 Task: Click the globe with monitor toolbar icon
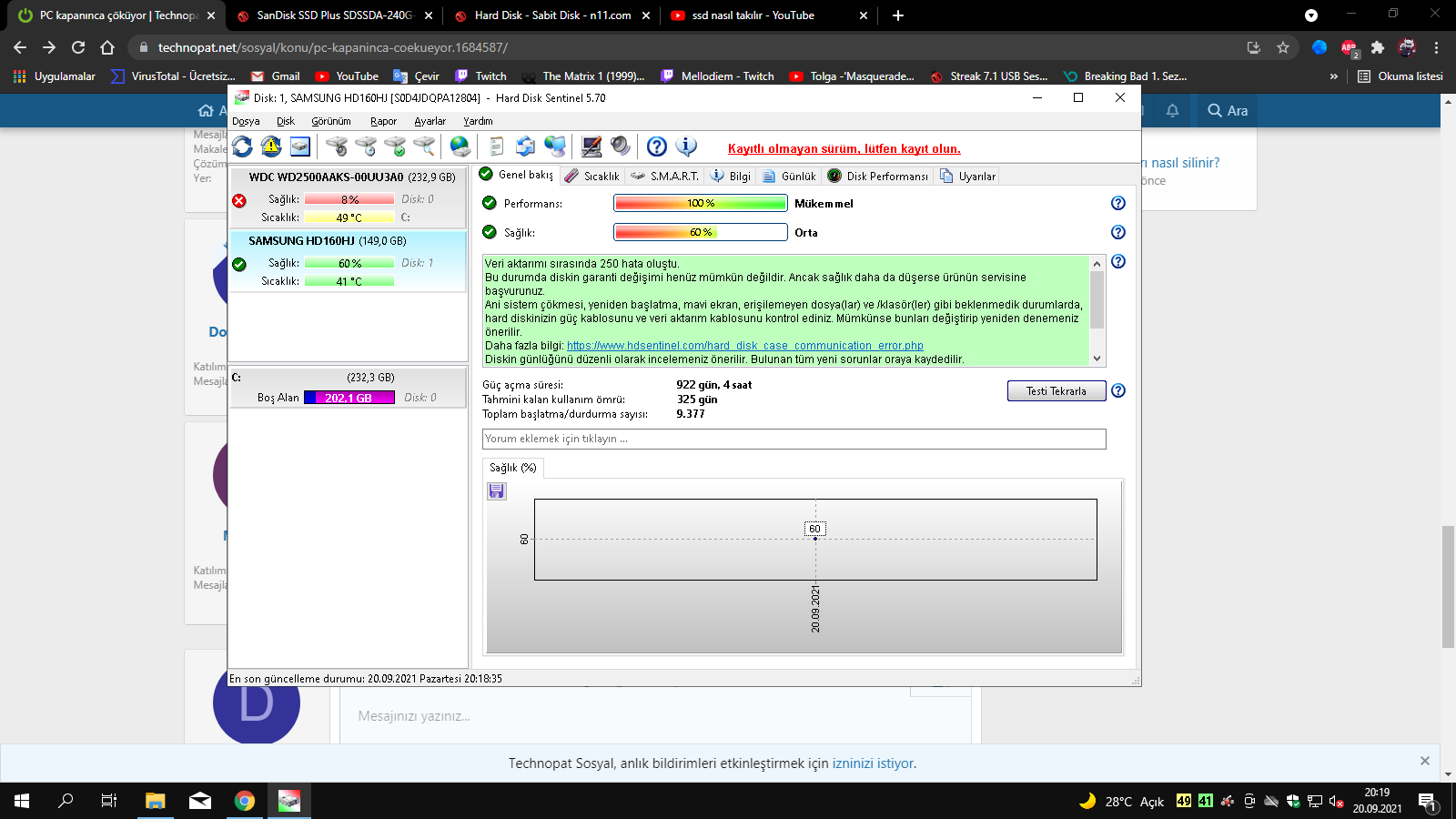point(555,147)
